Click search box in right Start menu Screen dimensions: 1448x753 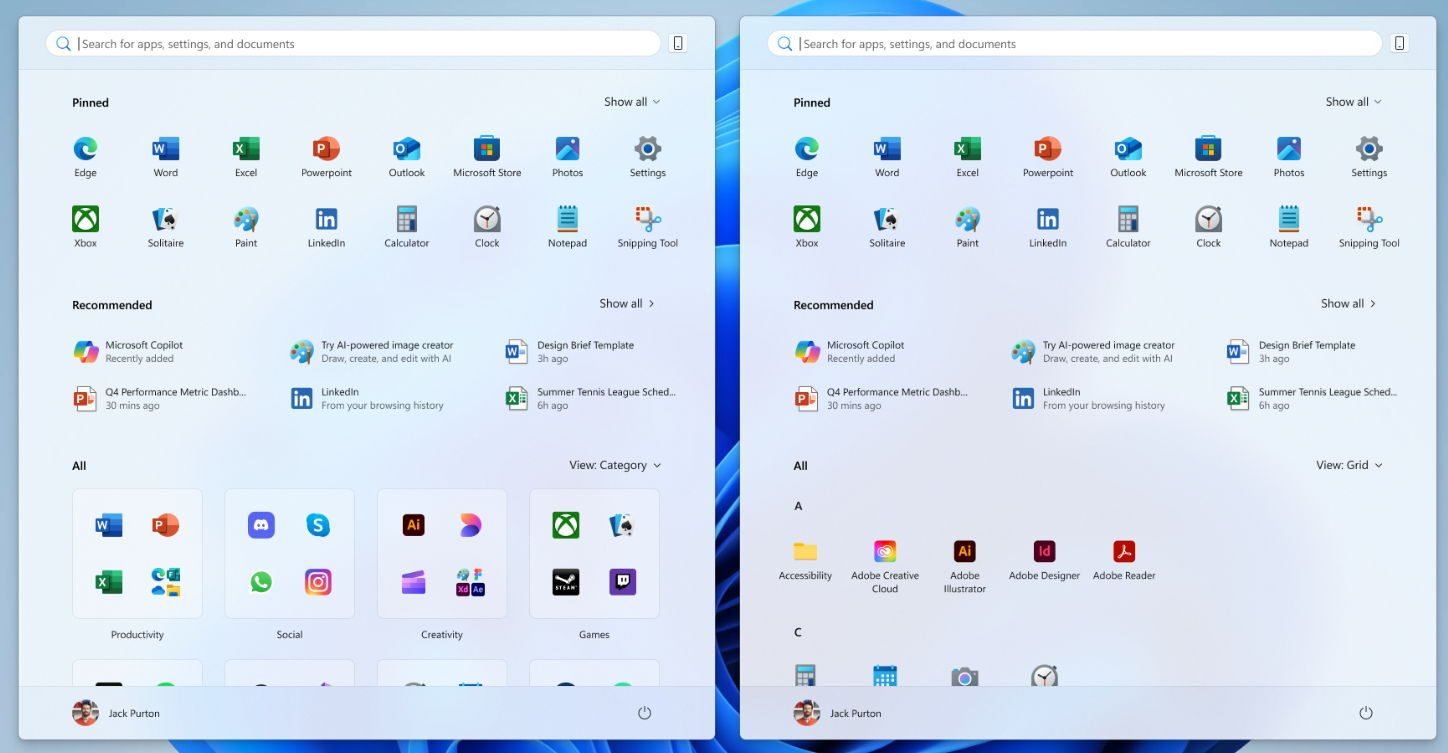pos(1075,44)
